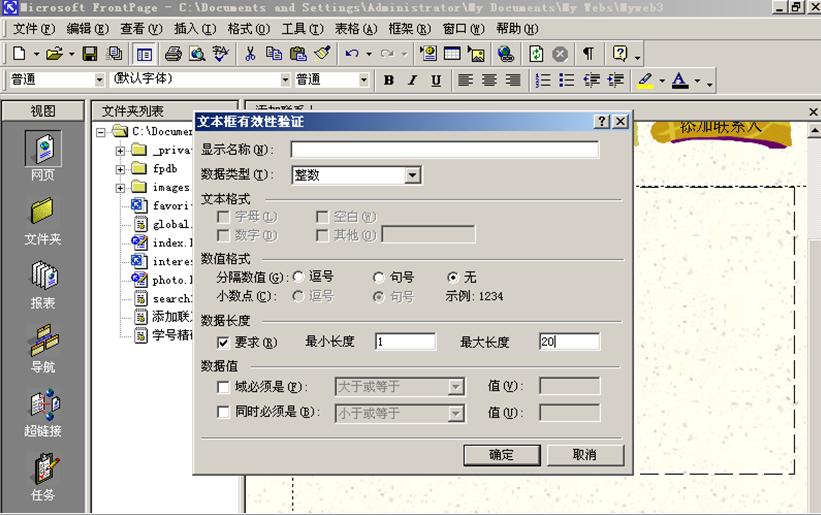Open the highlight color dropdown arrow
Viewport: 821px width, 515px height.
coord(662,81)
